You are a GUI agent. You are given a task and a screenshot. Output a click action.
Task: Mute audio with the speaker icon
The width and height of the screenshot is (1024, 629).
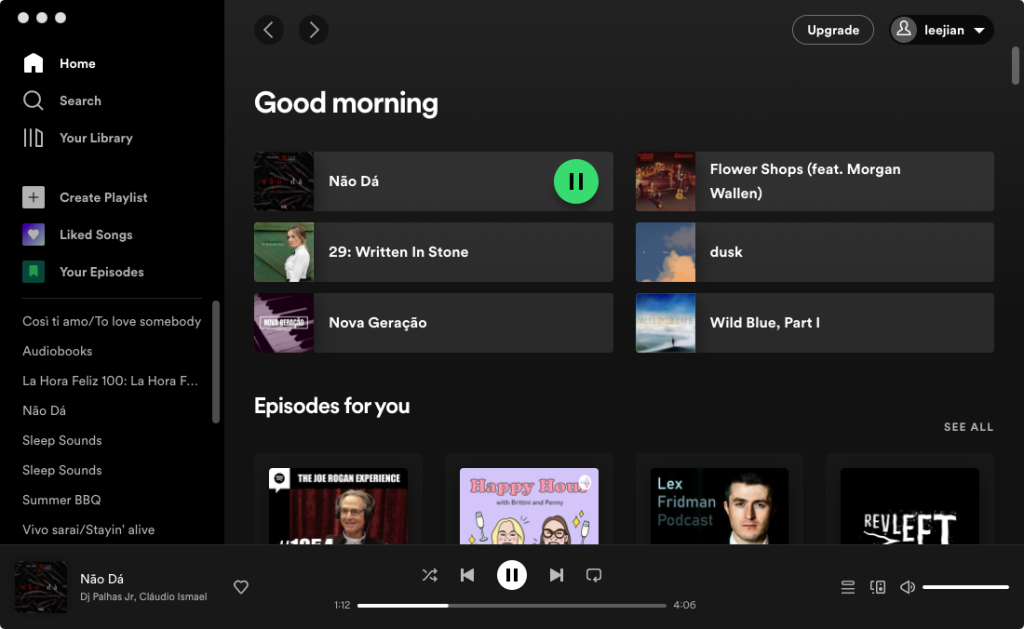[907, 587]
